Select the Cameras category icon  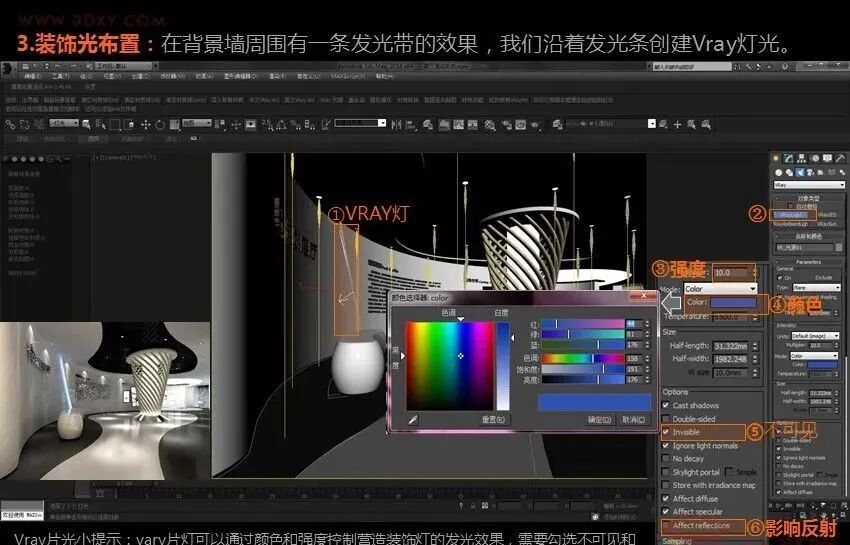pos(810,172)
